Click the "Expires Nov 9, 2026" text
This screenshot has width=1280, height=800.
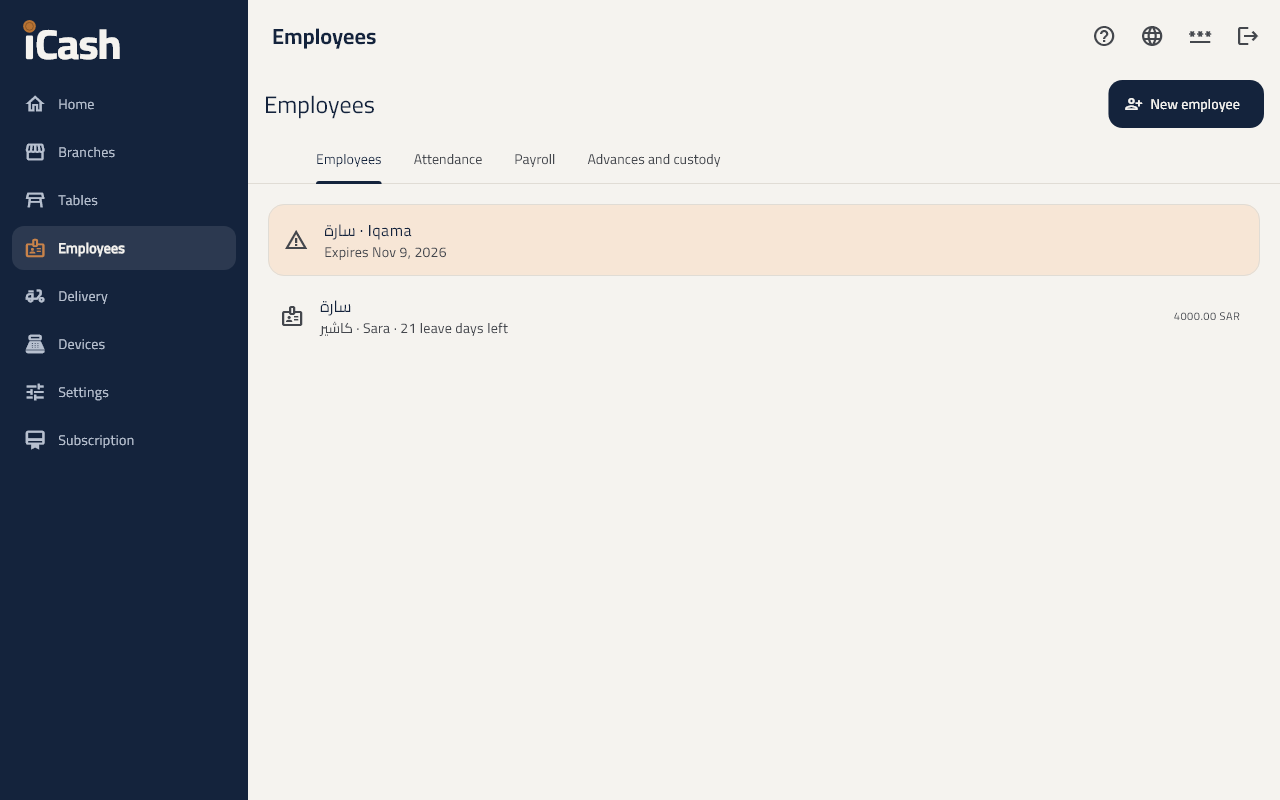pyautogui.click(x=385, y=253)
